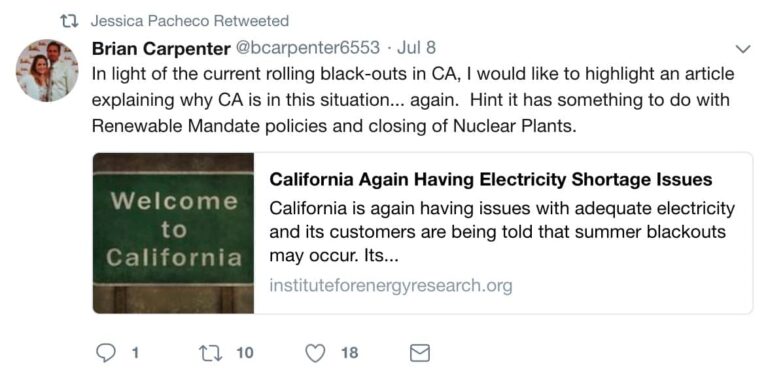This screenshot has height=375, width=768.
Task: Click the tweet body text about black-outs
Action: tap(413, 100)
